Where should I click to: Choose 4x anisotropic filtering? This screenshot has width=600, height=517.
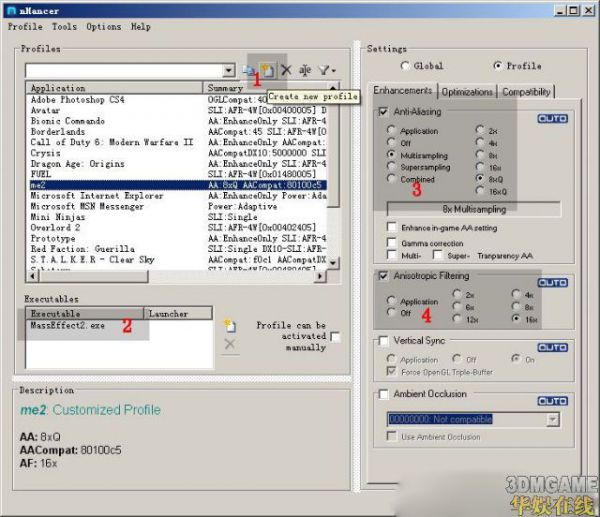tap(516, 294)
